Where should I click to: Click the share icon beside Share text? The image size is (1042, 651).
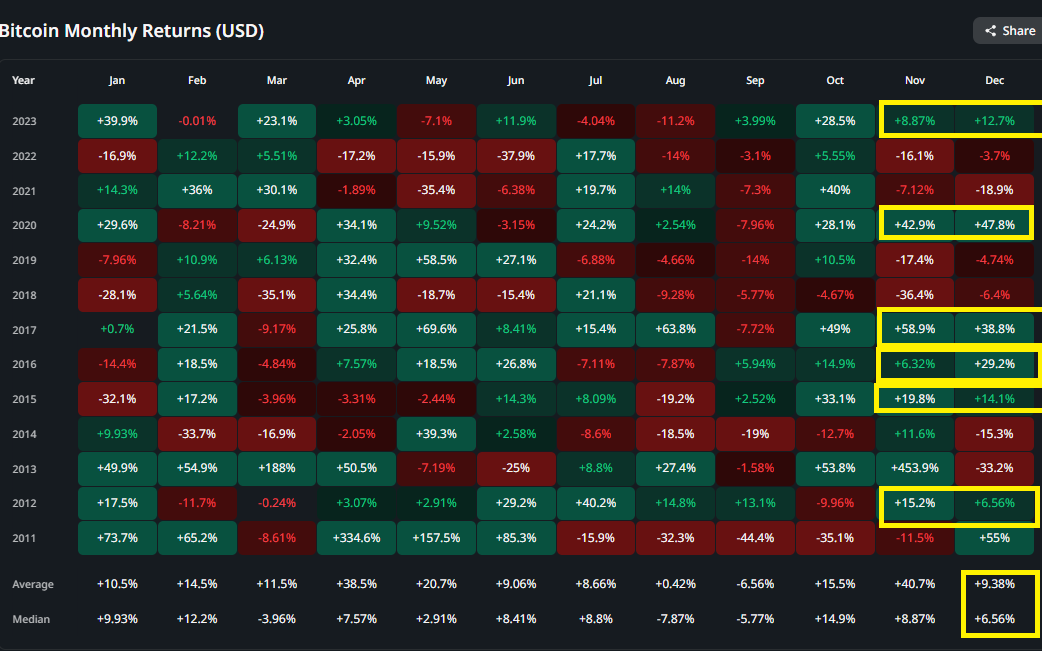point(990,31)
